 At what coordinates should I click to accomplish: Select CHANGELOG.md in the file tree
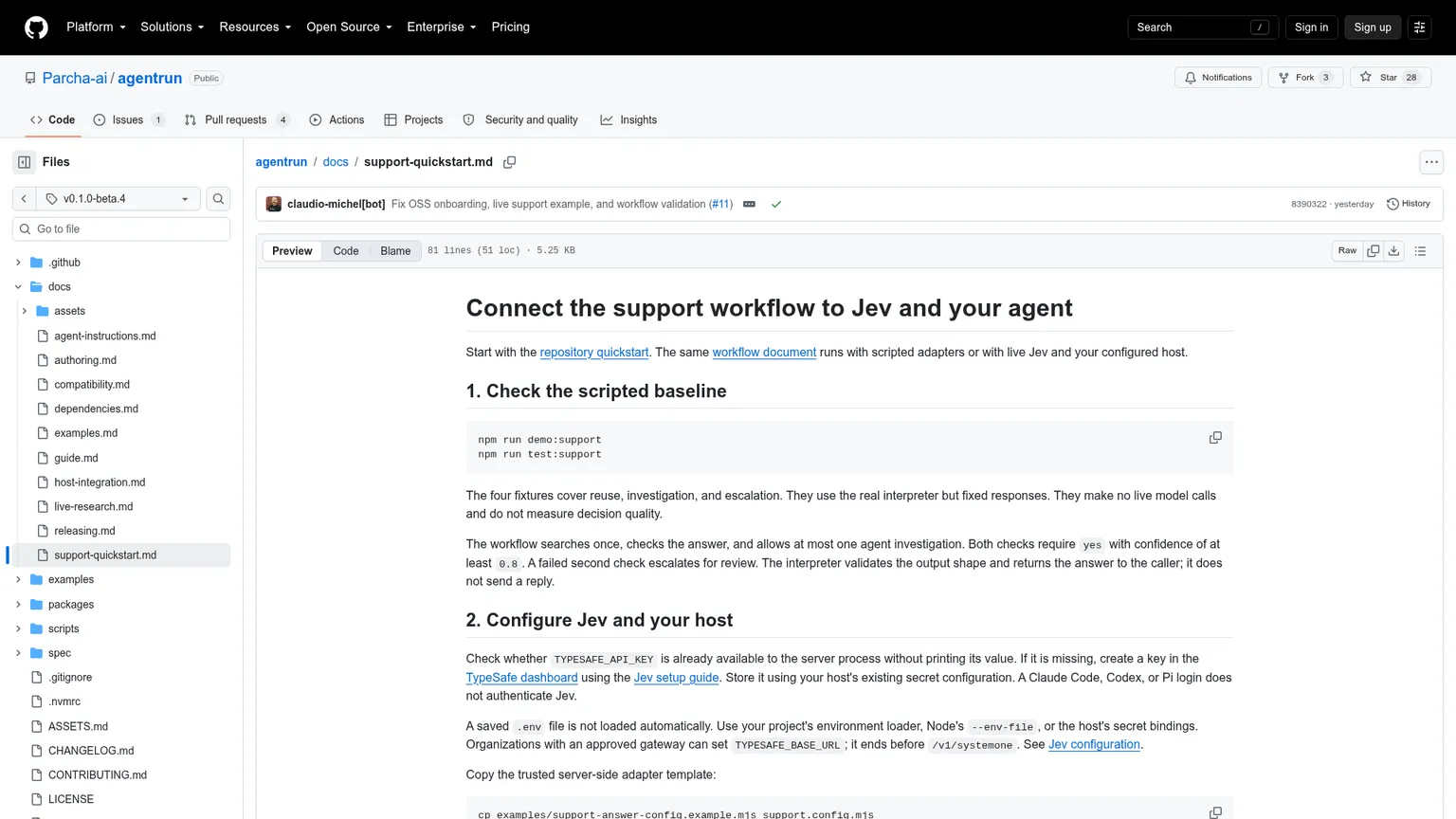(91, 751)
